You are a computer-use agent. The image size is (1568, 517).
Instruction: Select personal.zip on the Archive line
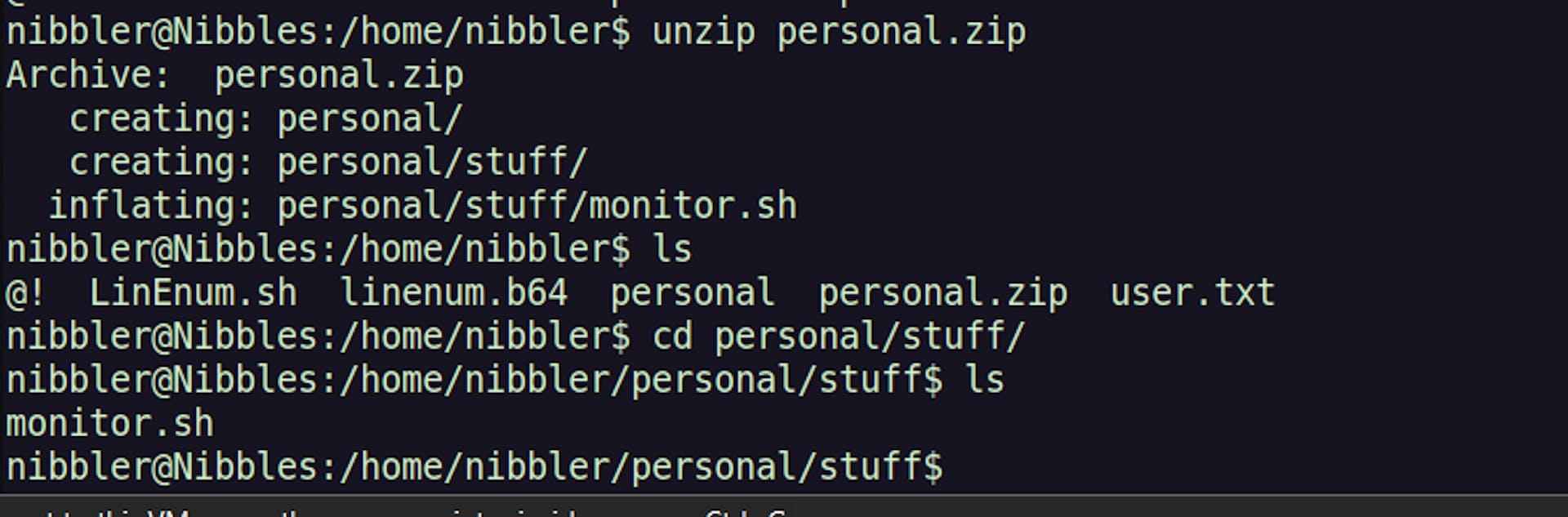click(x=339, y=76)
